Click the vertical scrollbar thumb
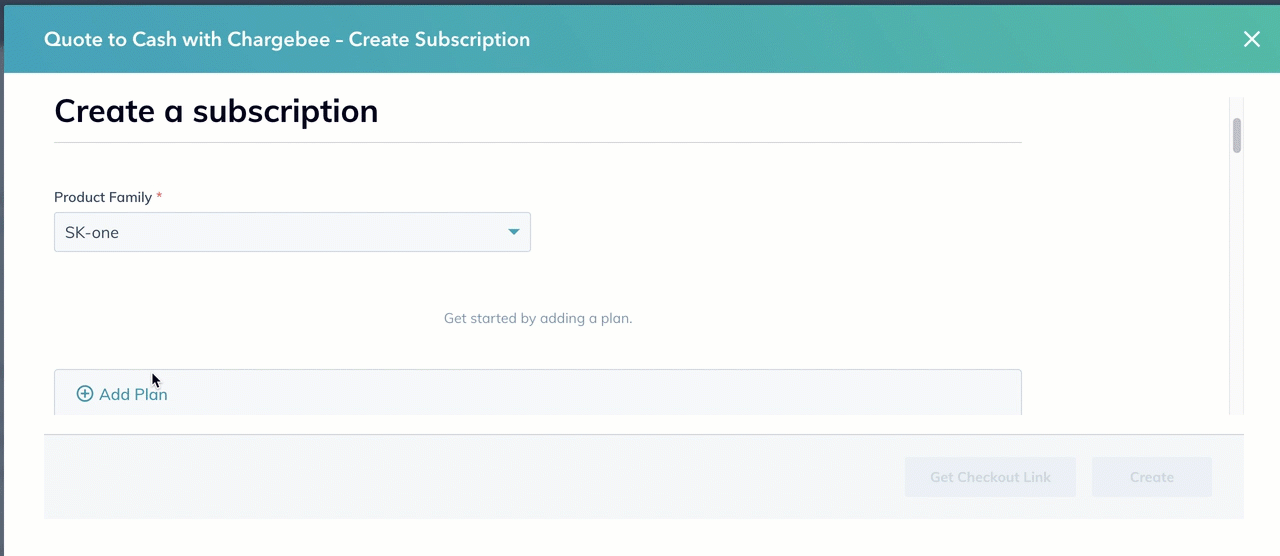1280x556 pixels. click(x=1236, y=135)
